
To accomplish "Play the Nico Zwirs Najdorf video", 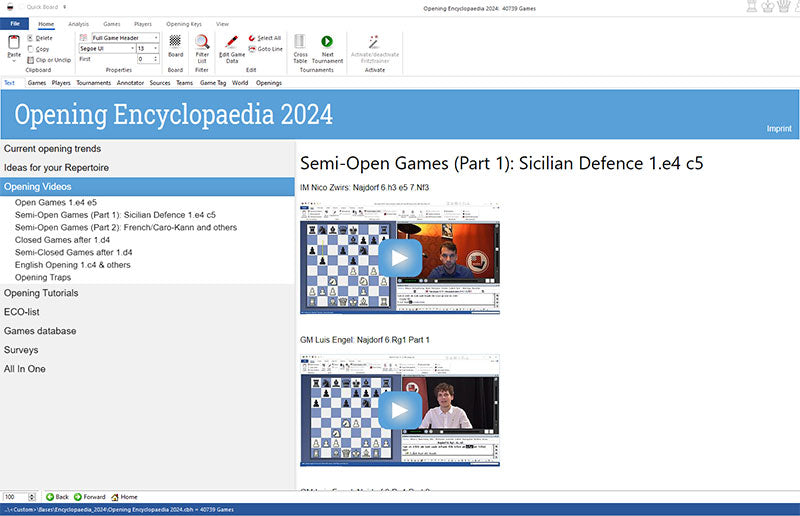I will 400,259.
